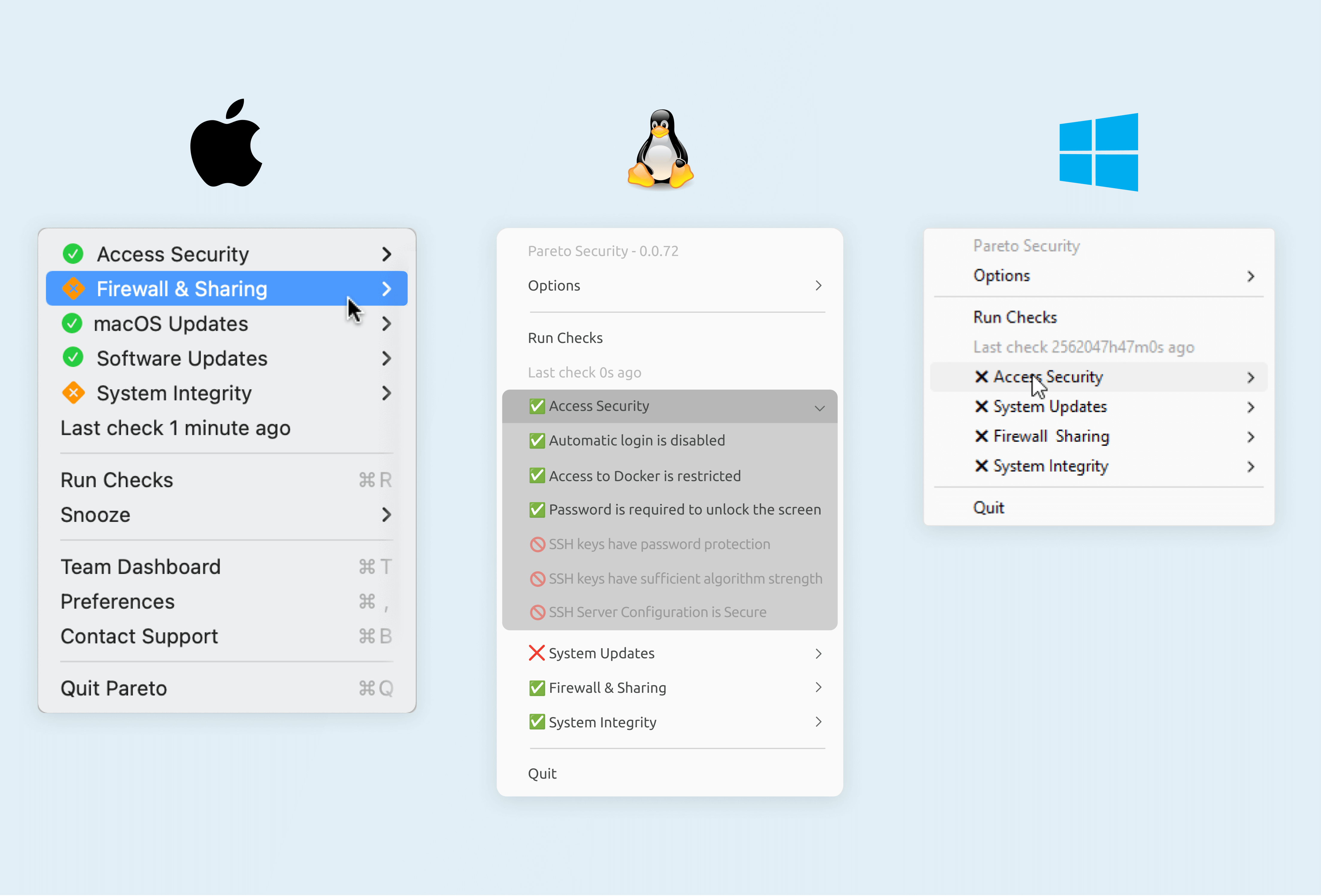Click the text 'Pareto Security - 0.0.72'

pyautogui.click(x=603, y=251)
